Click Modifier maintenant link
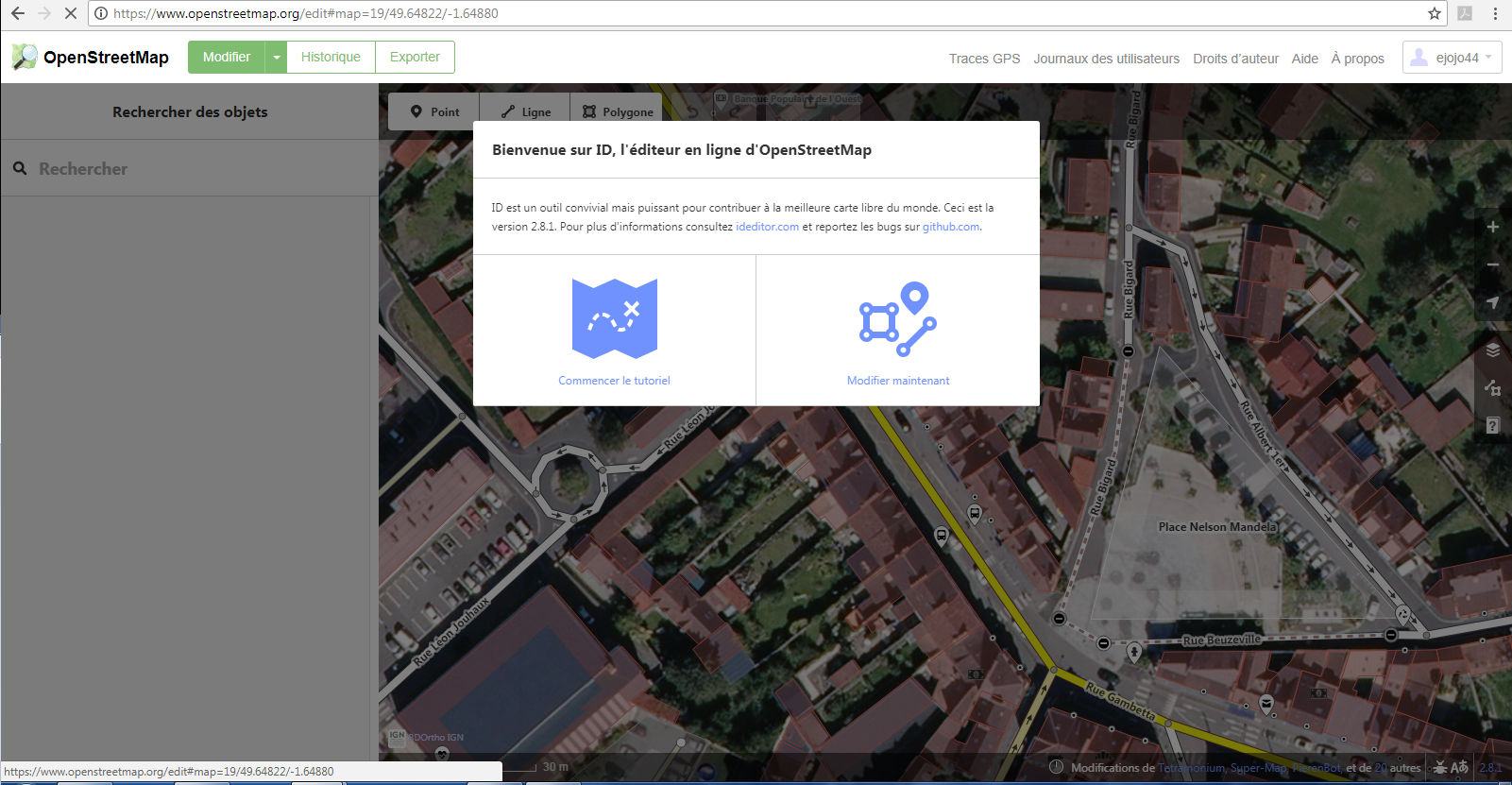 [x=898, y=381]
